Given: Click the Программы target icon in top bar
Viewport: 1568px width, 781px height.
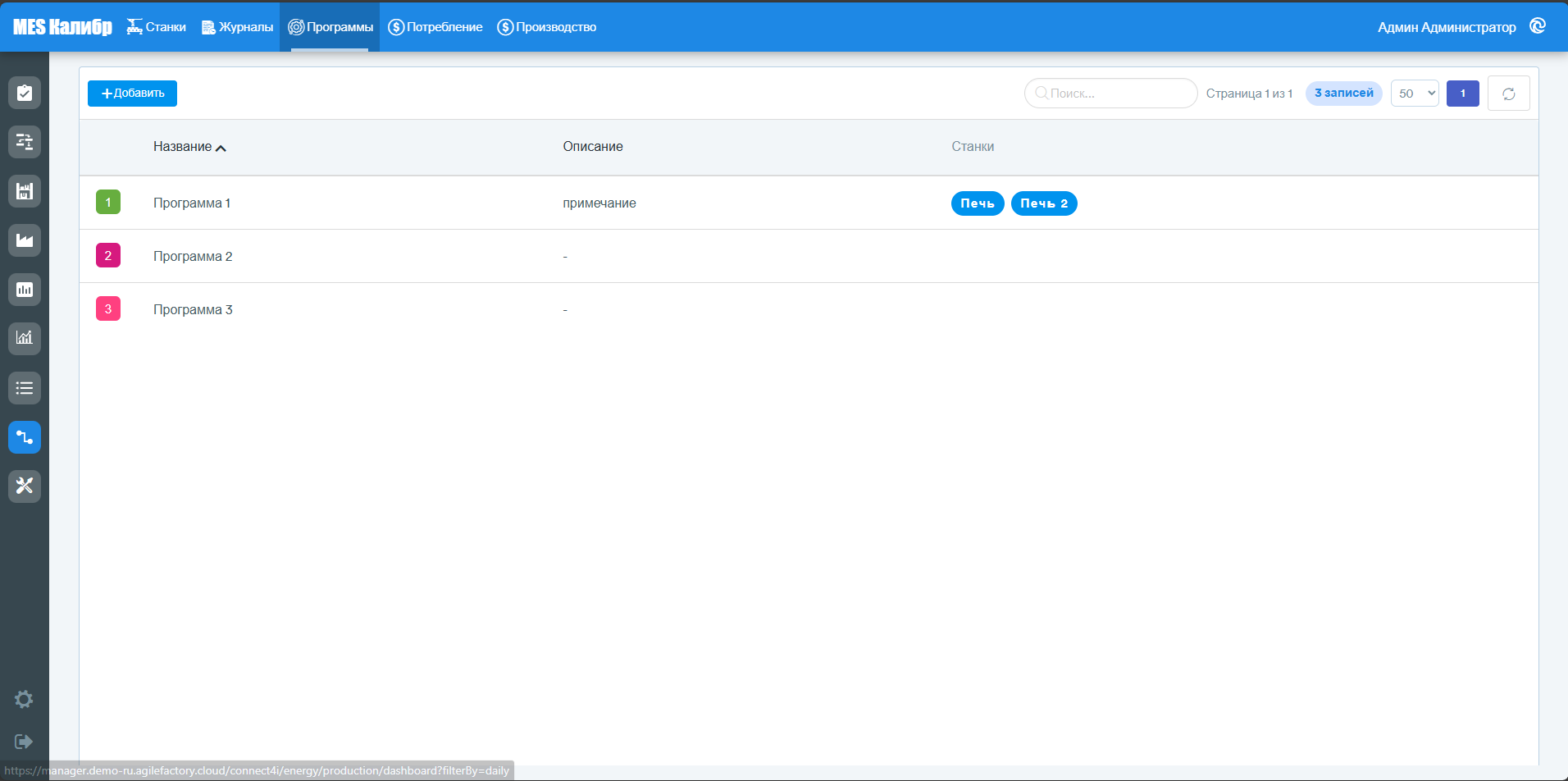Looking at the screenshot, I should pos(296,27).
